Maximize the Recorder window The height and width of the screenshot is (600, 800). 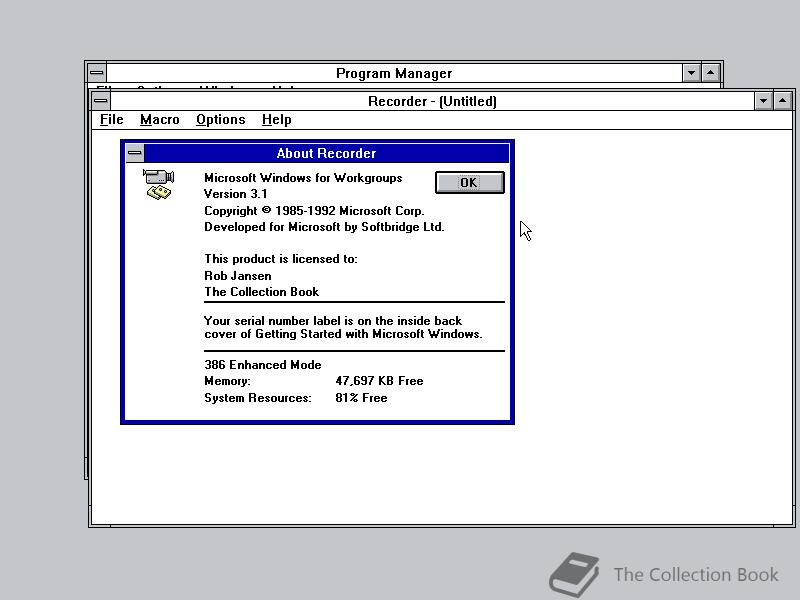point(783,101)
